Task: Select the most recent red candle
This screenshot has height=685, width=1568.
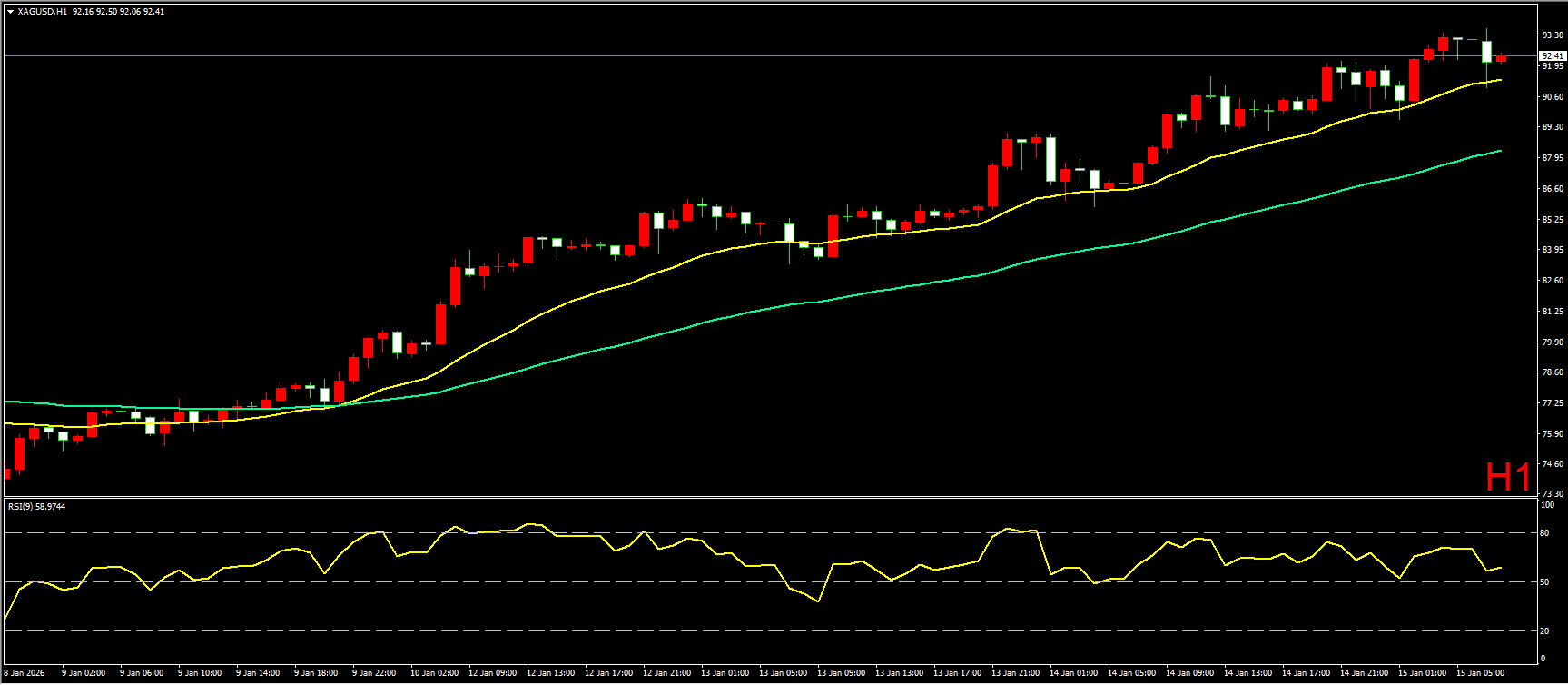Action: (1501, 59)
